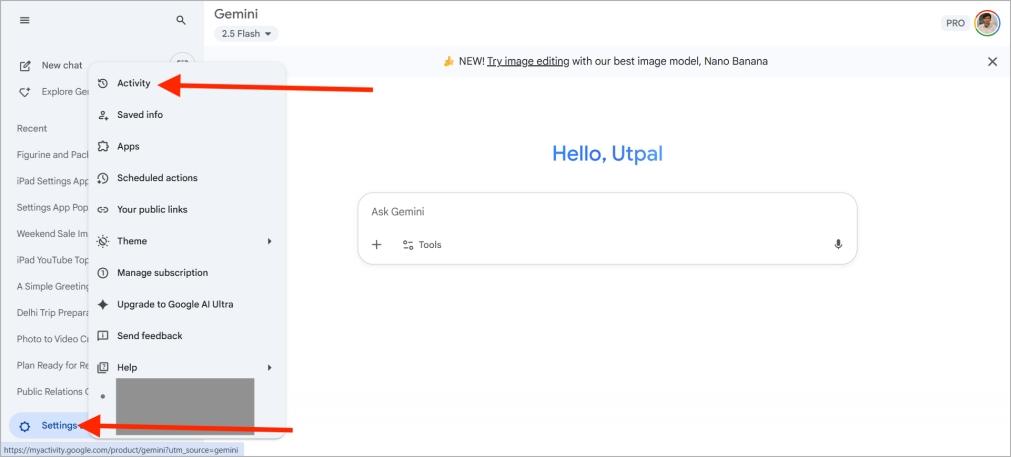The image size is (1011, 457).
Task: Dismiss the Nano Banana banner
Action: [992, 61]
